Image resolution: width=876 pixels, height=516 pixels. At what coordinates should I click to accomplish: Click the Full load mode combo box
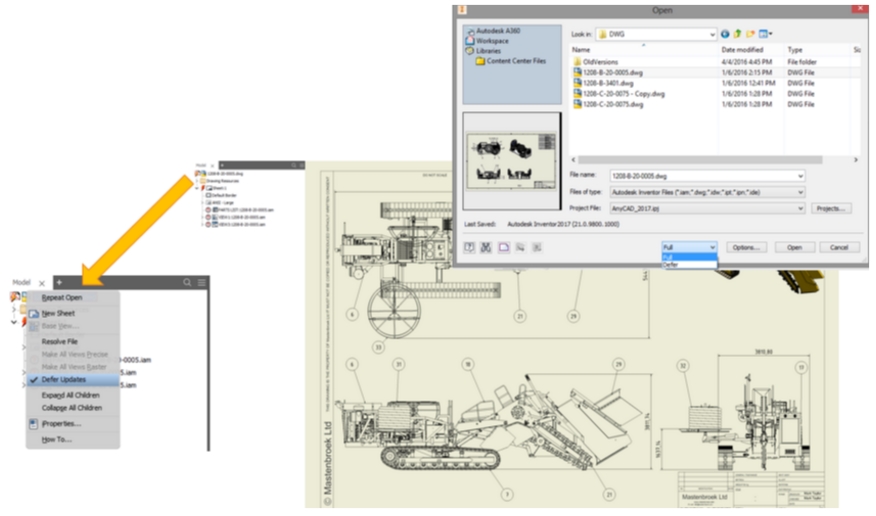[x=689, y=247]
